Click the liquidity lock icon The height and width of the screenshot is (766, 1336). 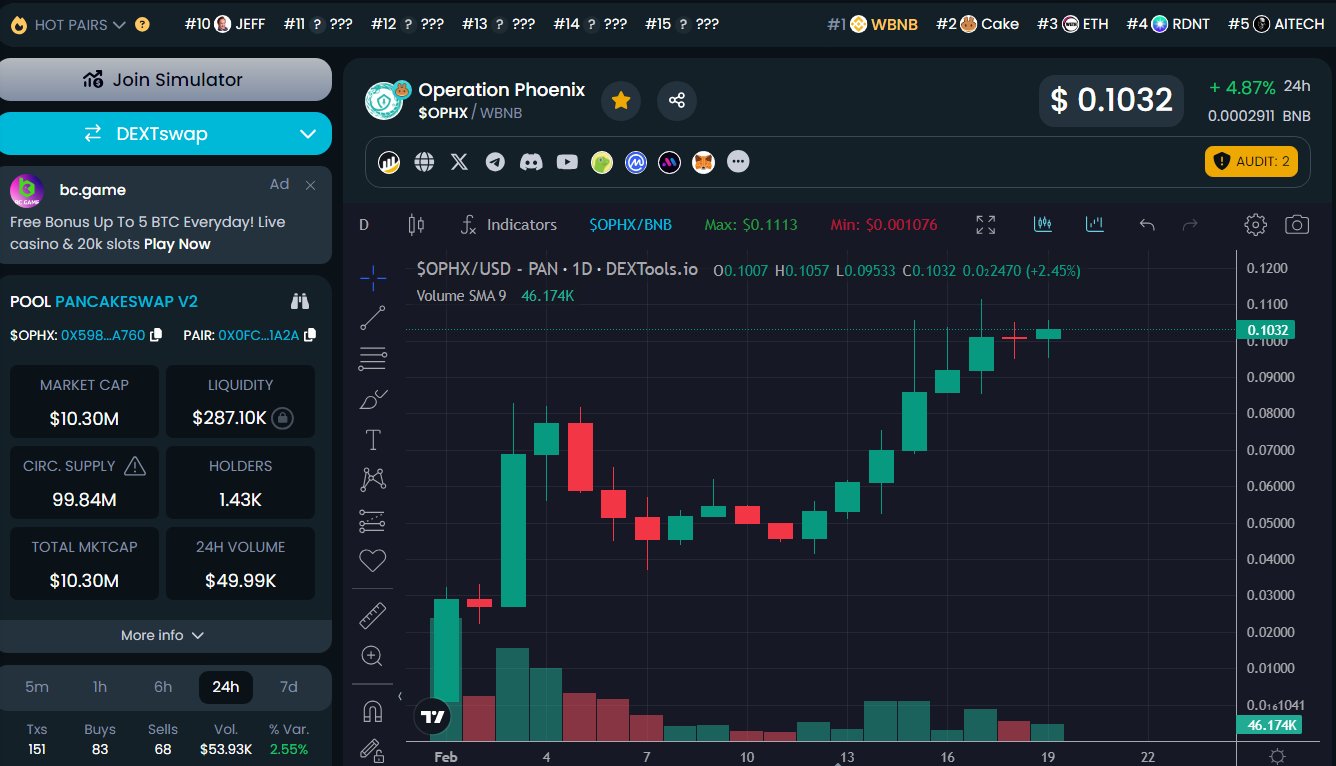coord(282,418)
